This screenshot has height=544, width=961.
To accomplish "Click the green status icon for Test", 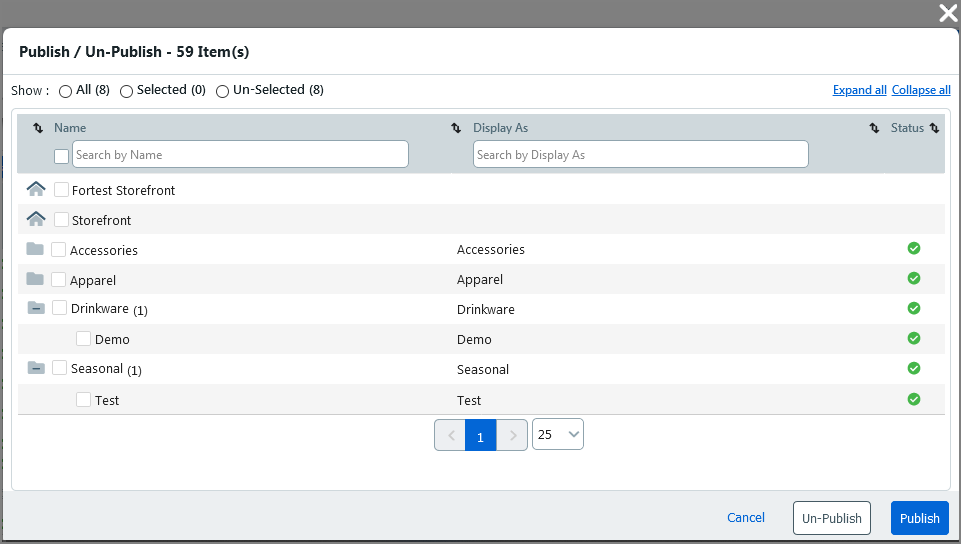I will point(913,399).
